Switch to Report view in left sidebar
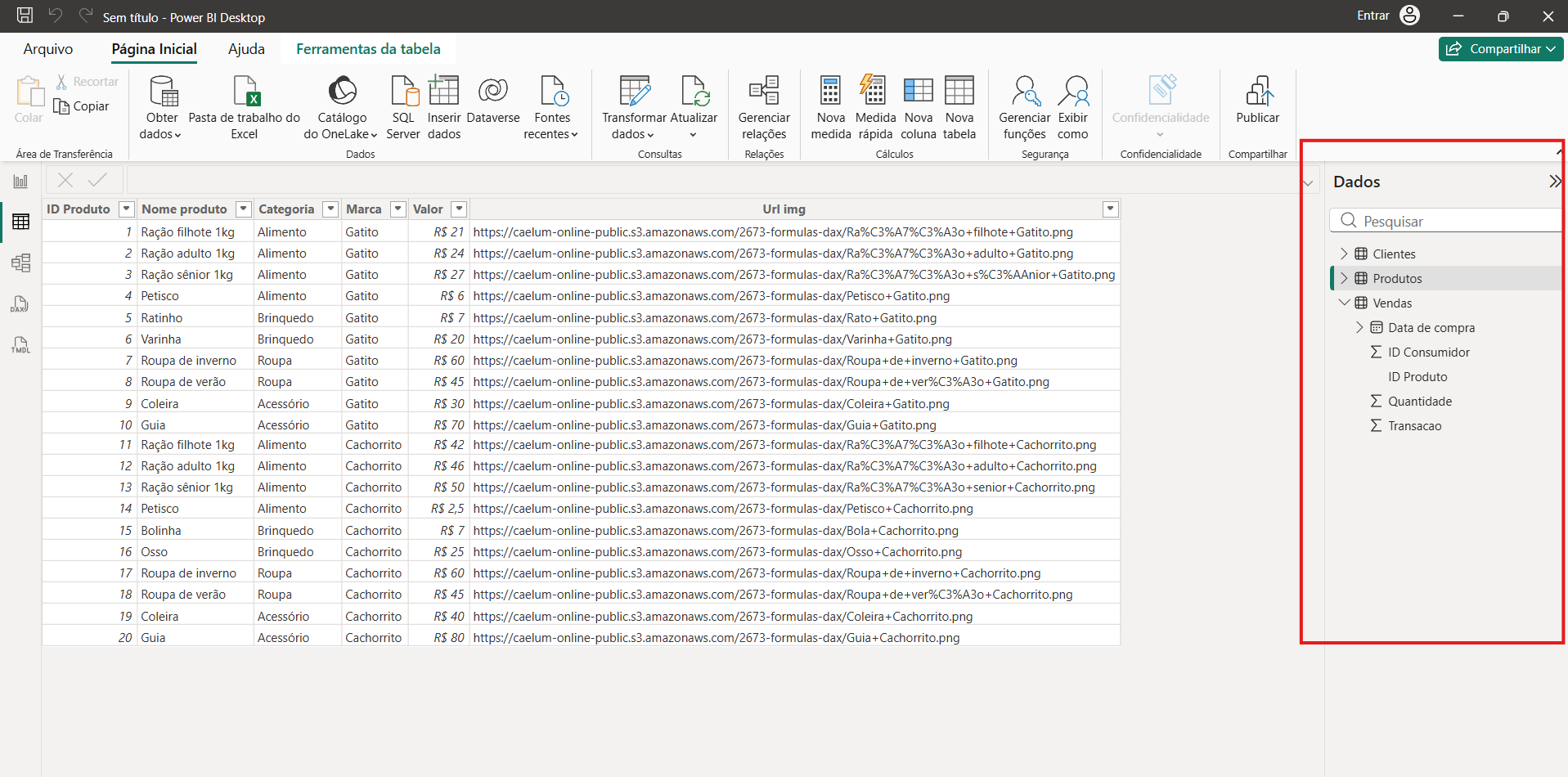Screen dimensions: 1568x777 [x=20, y=182]
